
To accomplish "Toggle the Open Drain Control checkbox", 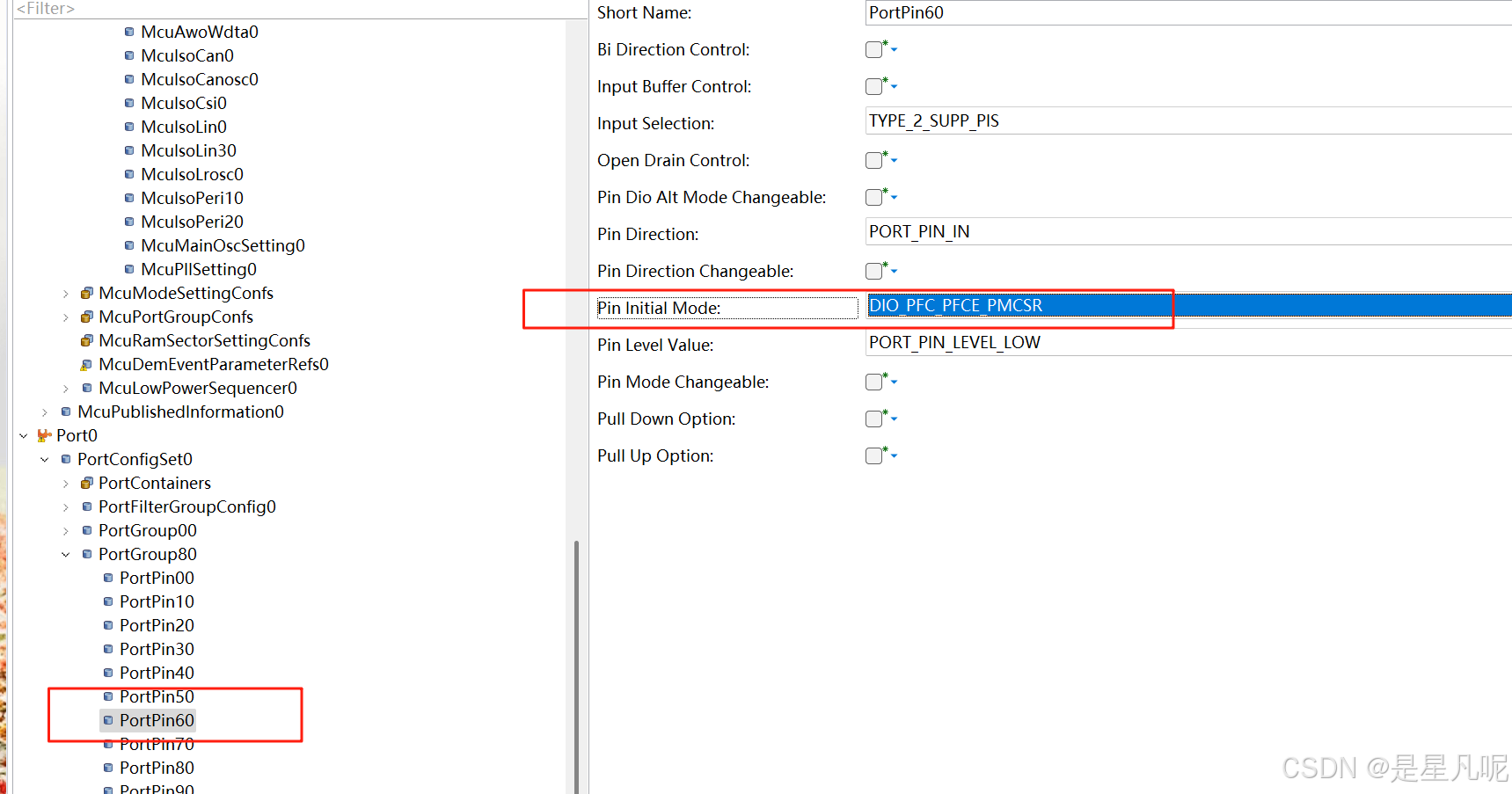I will (x=873, y=161).
